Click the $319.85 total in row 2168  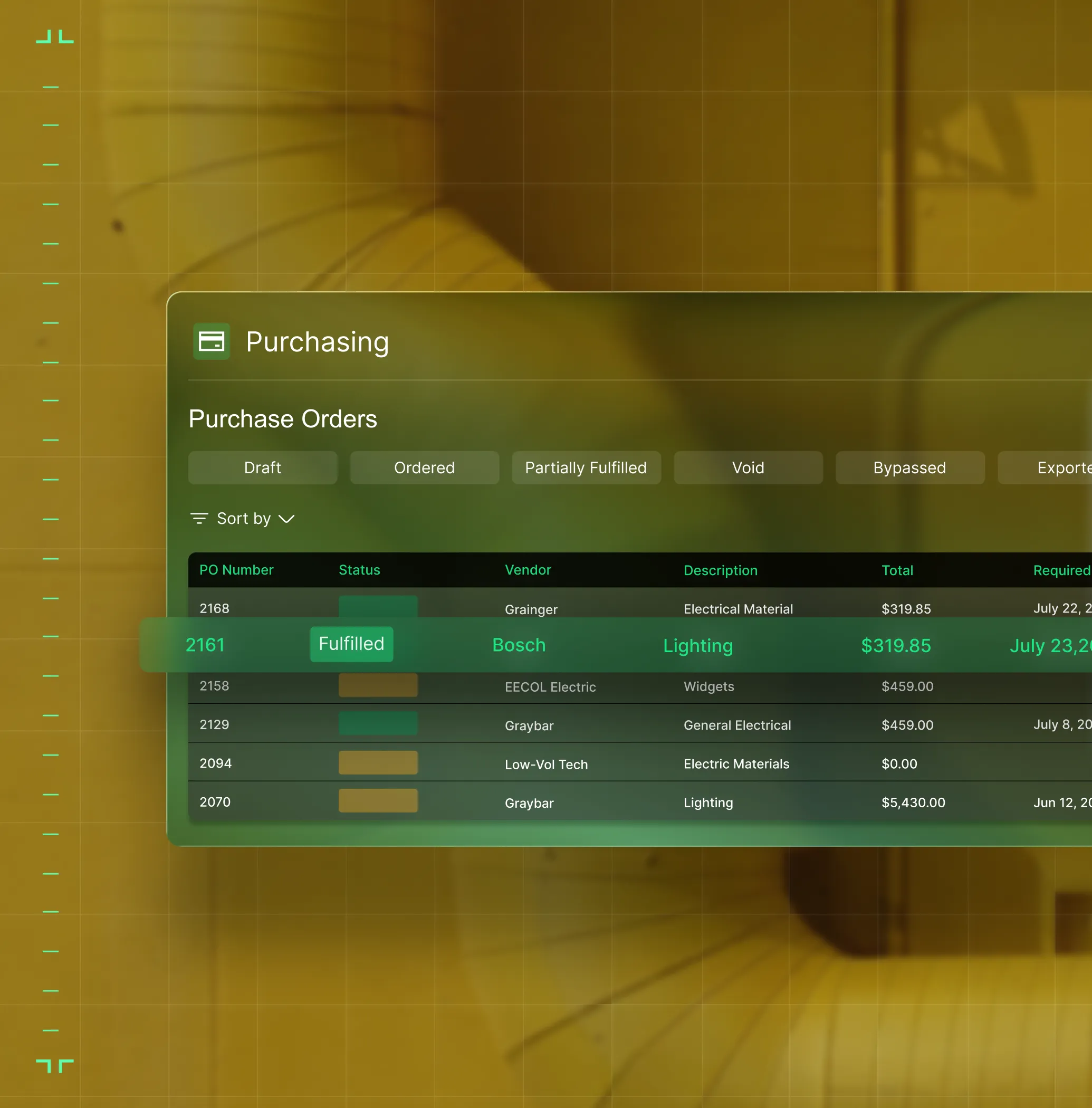906,608
